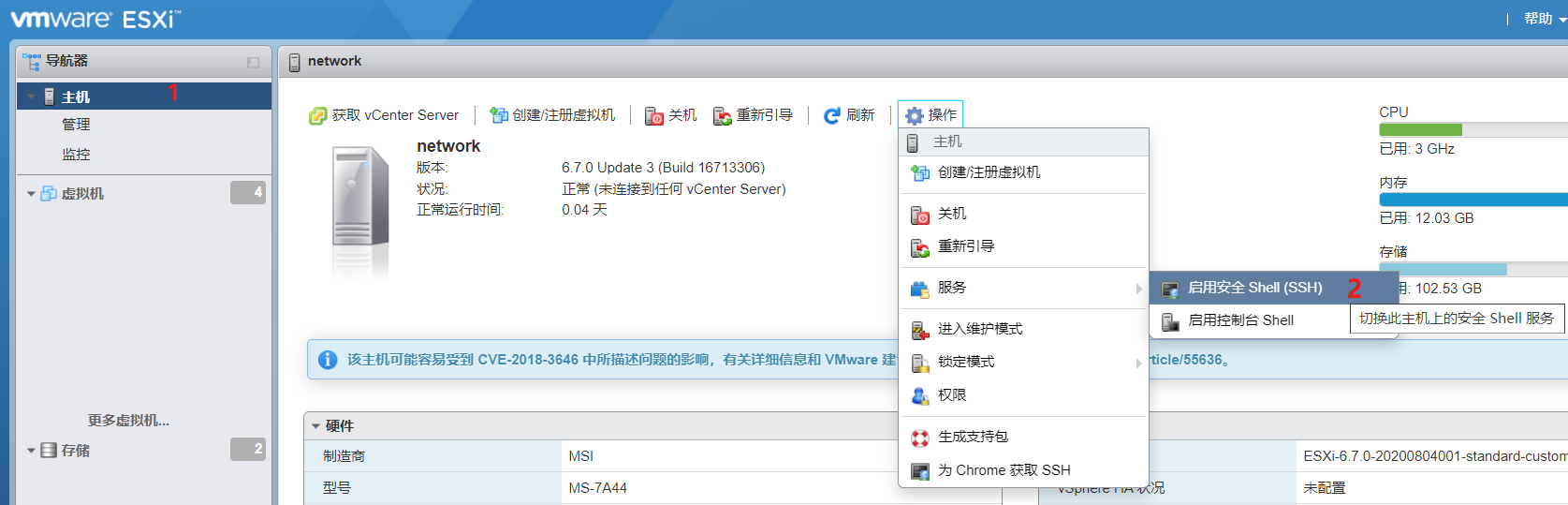Select 权限 menu entry
The image size is (1568, 505).
tap(1023, 395)
